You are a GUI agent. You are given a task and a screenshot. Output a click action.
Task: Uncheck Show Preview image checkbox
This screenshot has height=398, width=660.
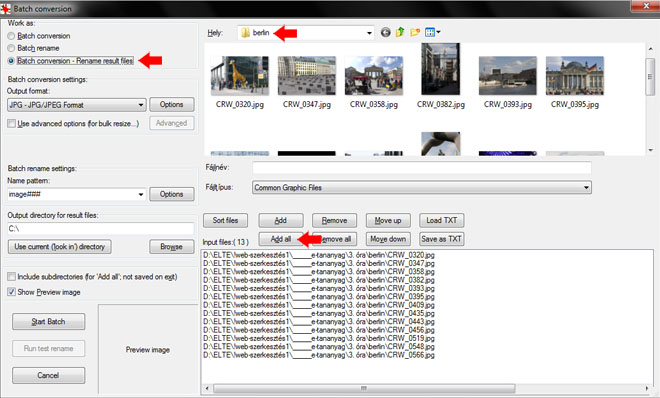click(11, 292)
